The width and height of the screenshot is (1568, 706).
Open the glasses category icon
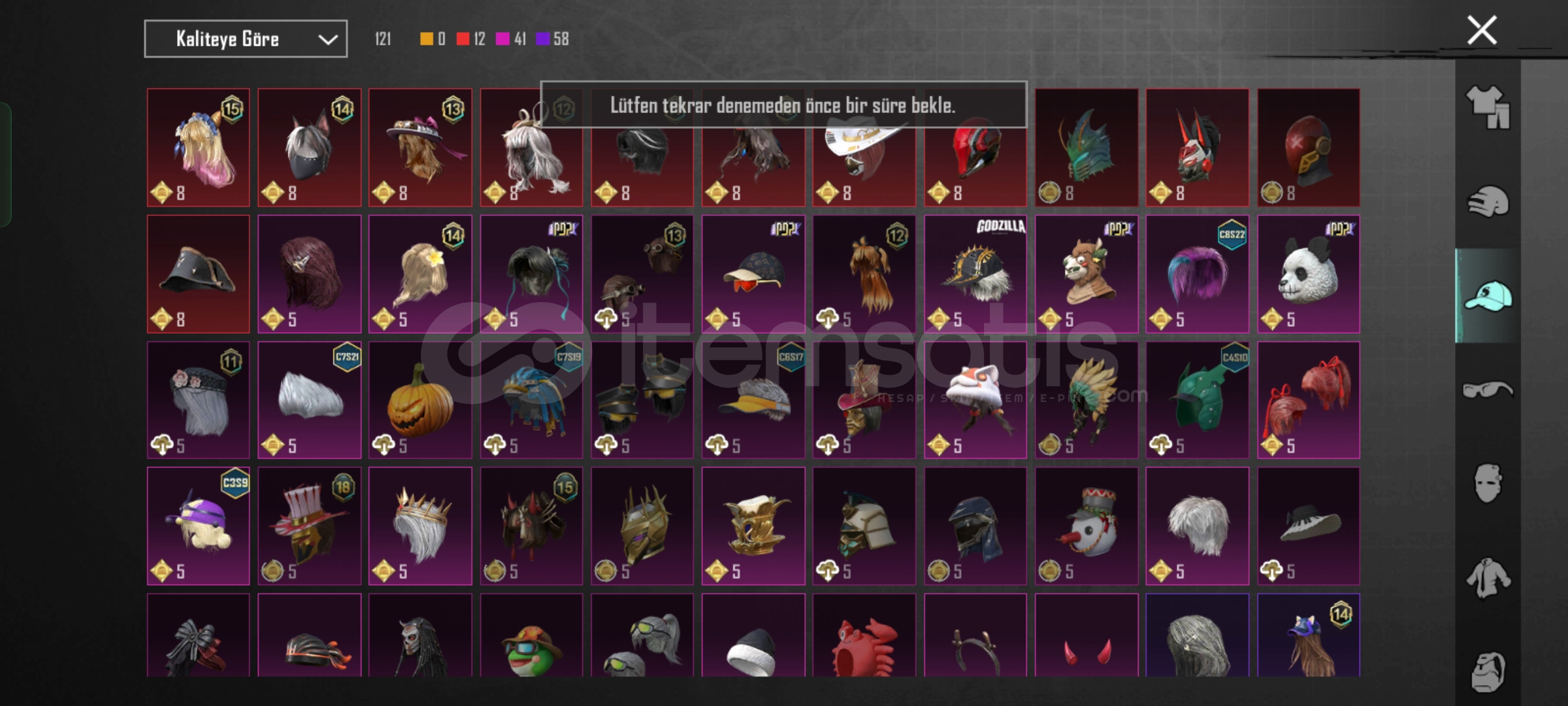1488,390
